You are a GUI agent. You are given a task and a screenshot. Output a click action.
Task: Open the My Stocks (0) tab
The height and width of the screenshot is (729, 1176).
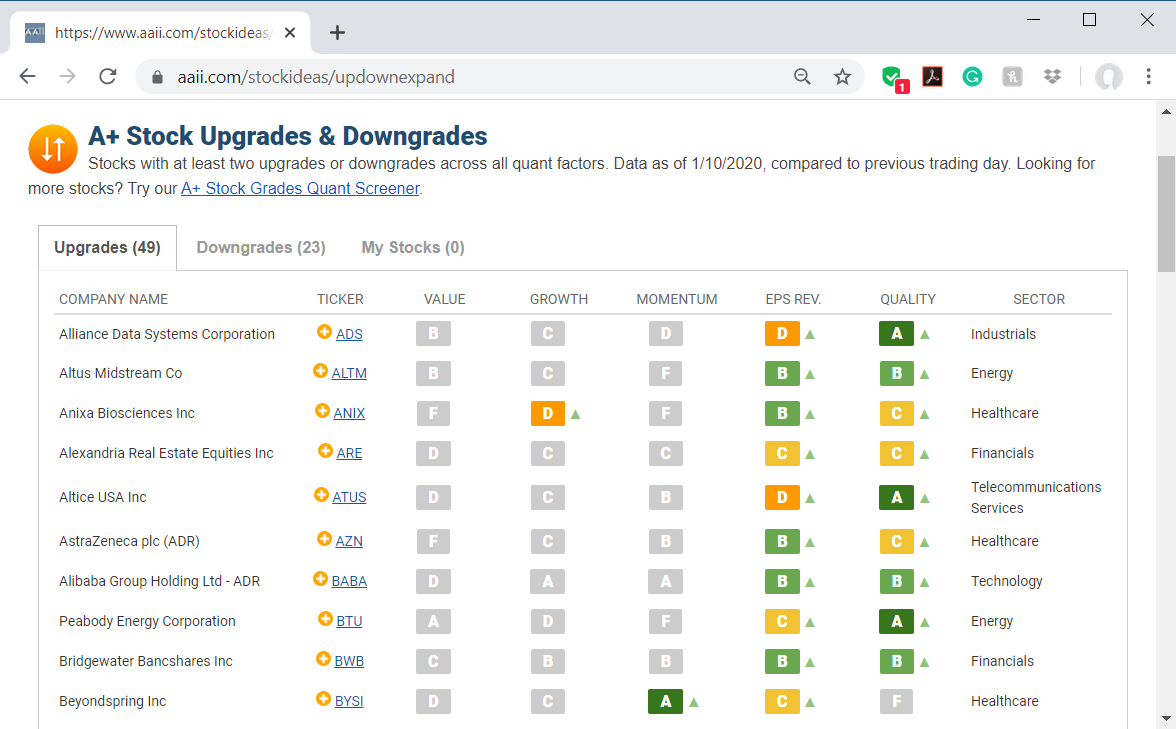click(x=413, y=247)
